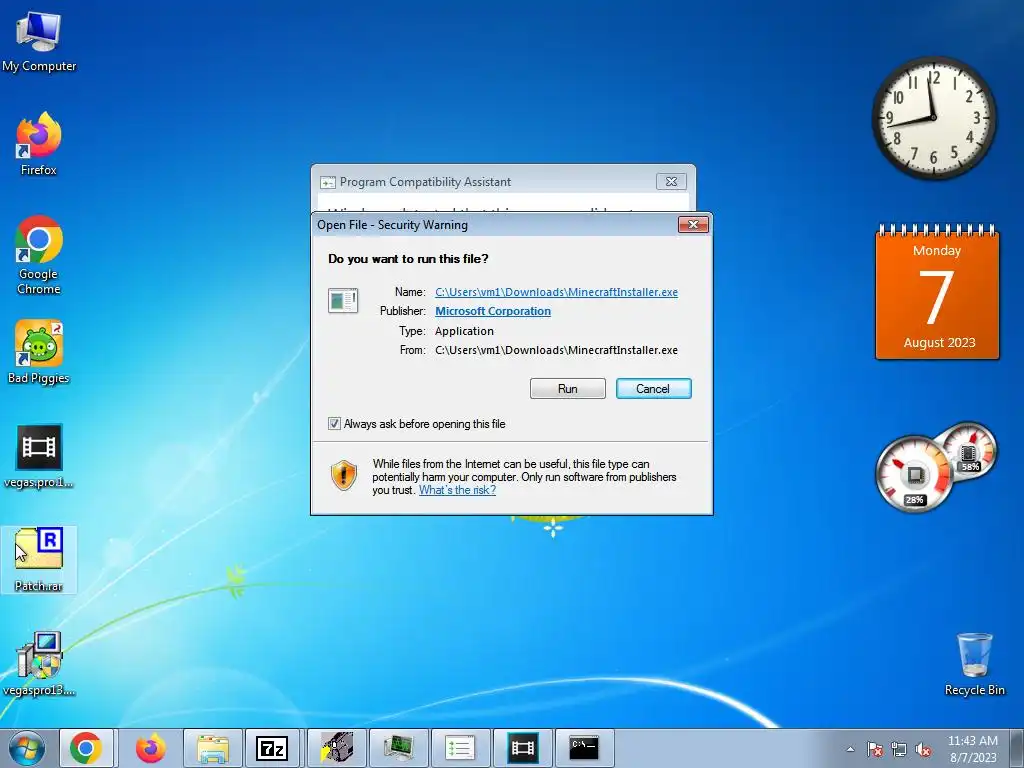Image resolution: width=1024 pixels, height=768 pixels.
Task: Open Chrome from the taskbar
Action: [x=86, y=748]
